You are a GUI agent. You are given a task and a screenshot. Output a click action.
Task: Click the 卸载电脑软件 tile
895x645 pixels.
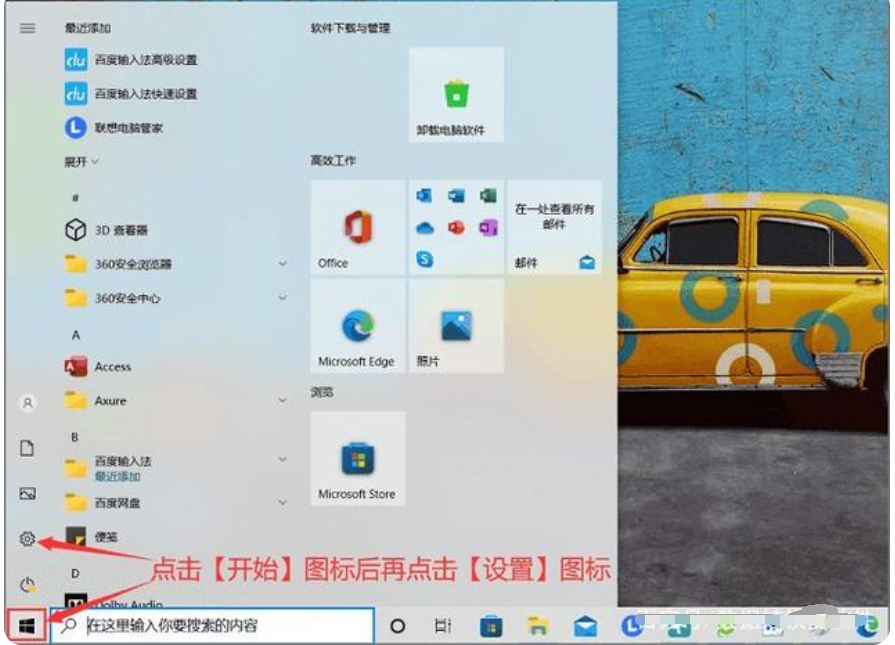click(456, 95)
